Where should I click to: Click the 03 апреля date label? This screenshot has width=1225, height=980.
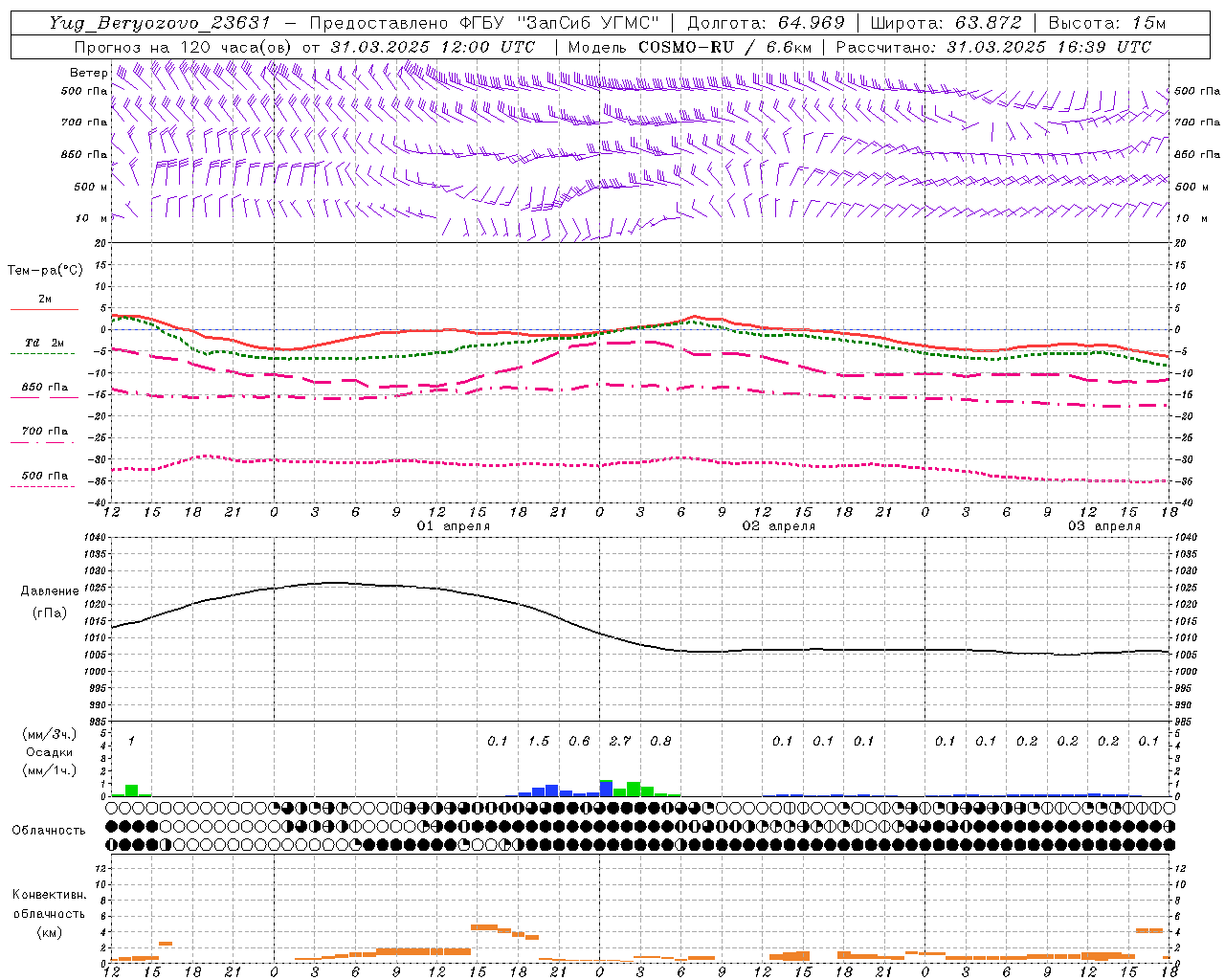(1104, 526)
